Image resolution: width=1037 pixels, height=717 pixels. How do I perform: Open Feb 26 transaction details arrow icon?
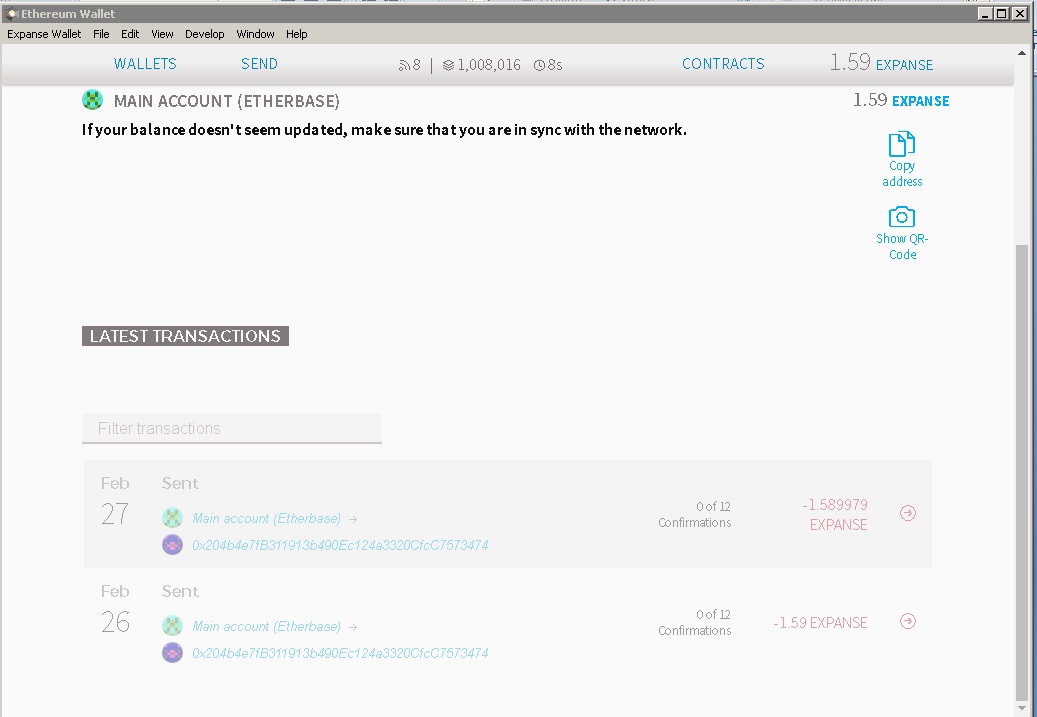click(x=907, y=621)
